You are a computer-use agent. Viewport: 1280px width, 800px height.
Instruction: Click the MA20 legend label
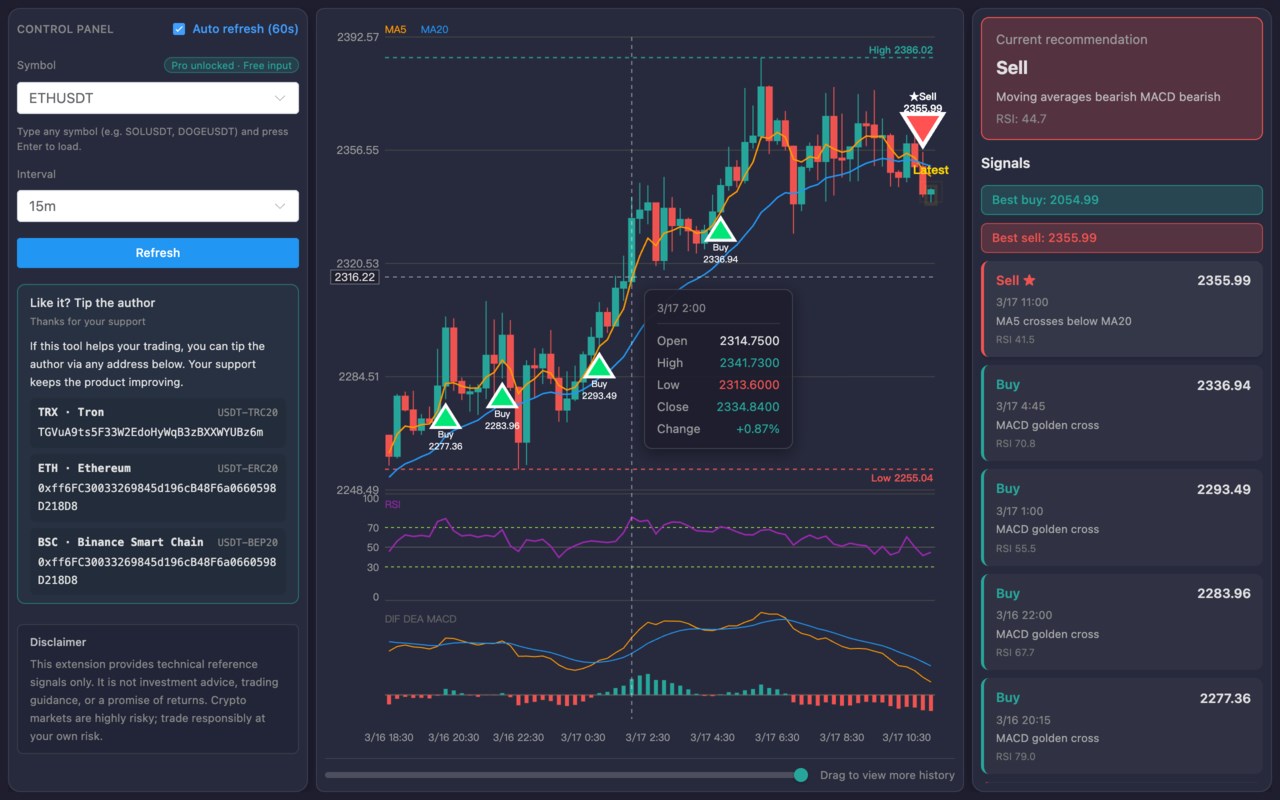tap(434, 30)
